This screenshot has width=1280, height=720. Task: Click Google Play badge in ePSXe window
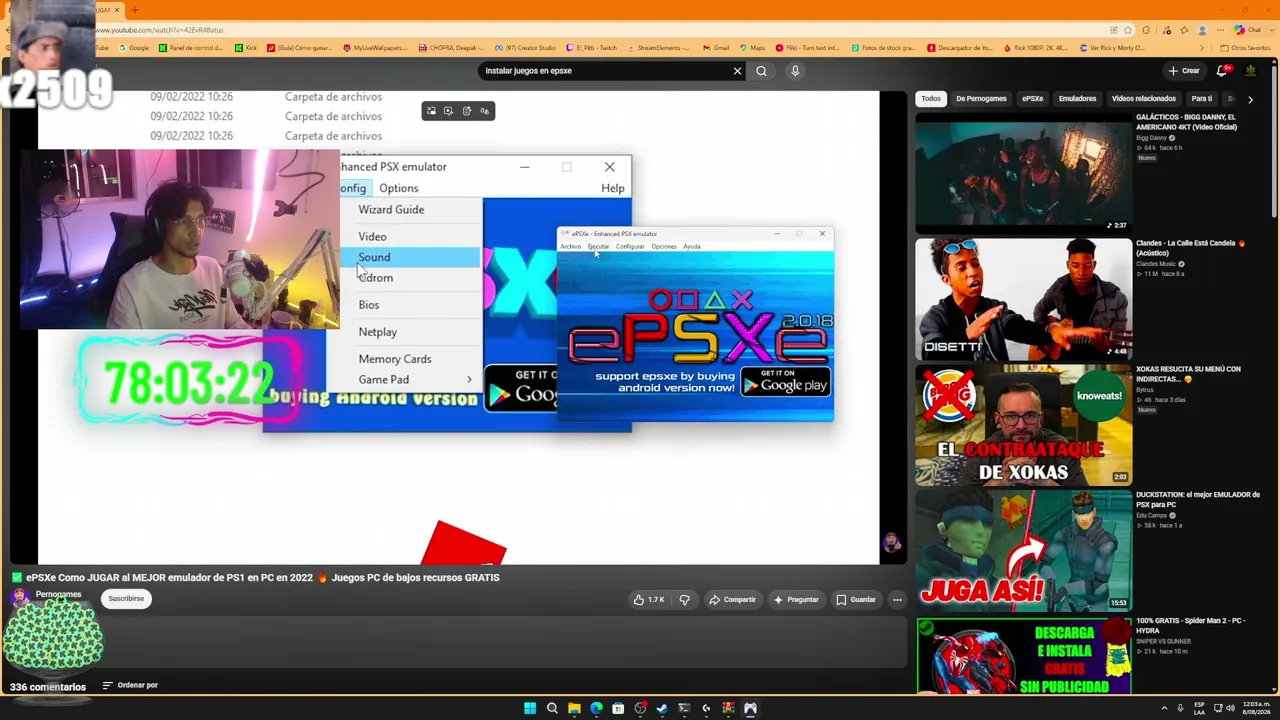tap(786, 382)
